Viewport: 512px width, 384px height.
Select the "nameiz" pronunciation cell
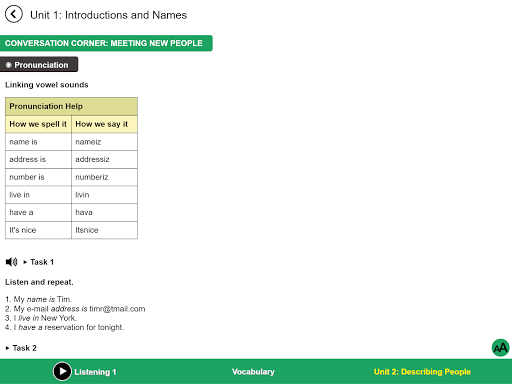point(104,142)
